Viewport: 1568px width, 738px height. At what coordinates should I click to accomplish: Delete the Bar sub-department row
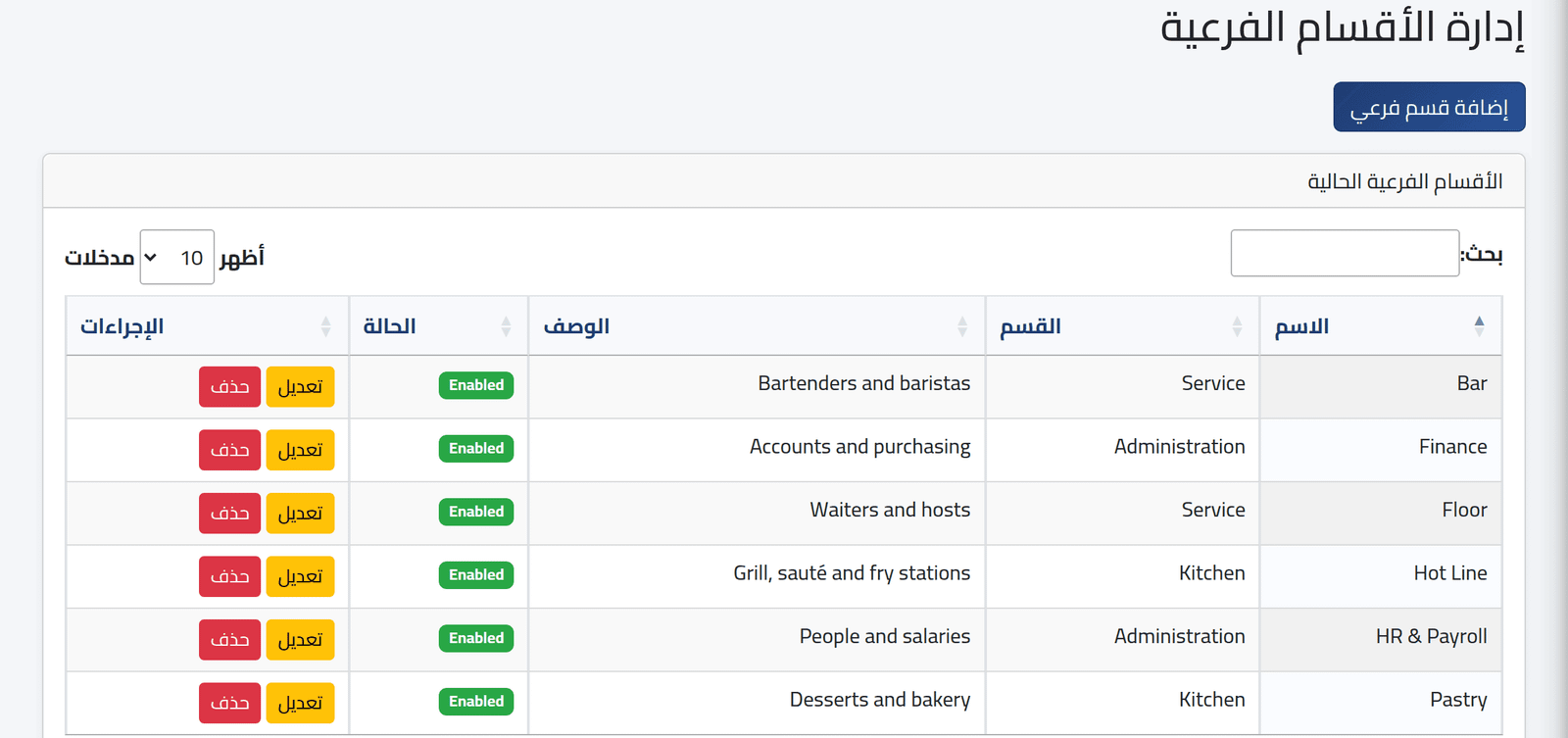230,387
